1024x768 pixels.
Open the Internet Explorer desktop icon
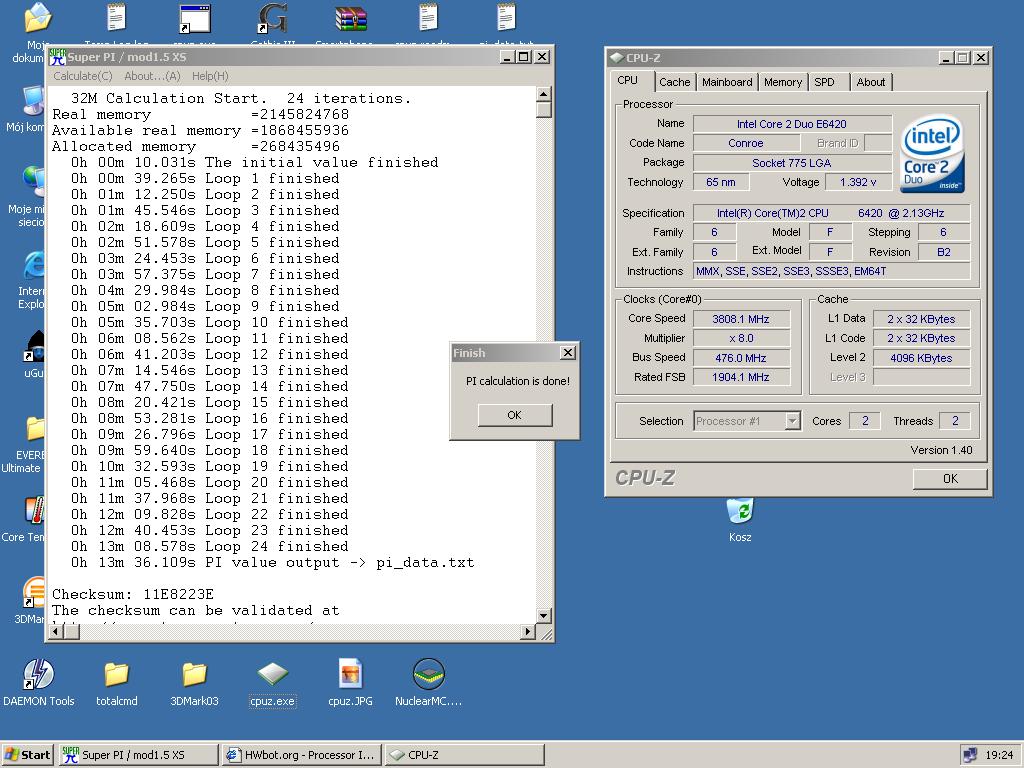(33, 265)
